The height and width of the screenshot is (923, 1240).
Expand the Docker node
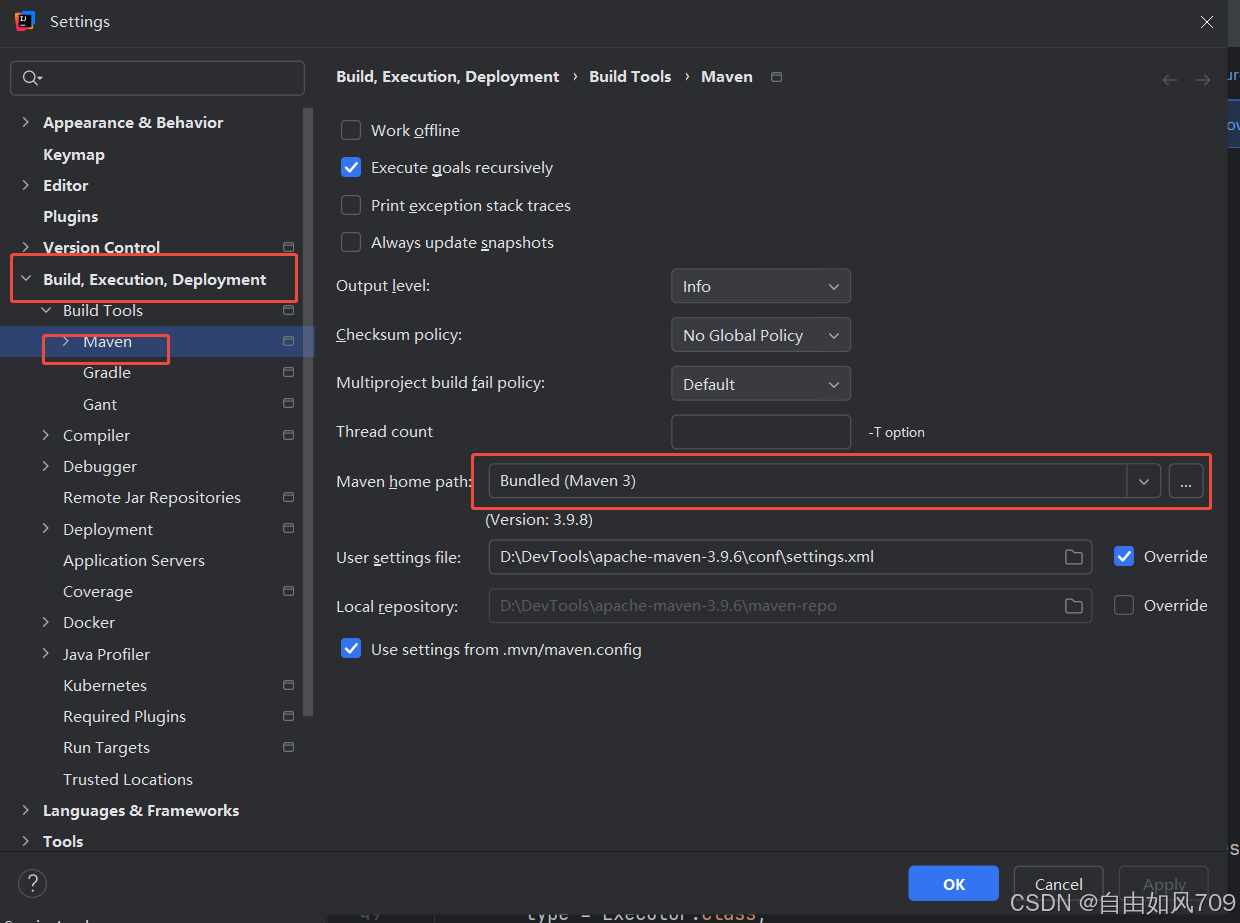click(46, 623)
